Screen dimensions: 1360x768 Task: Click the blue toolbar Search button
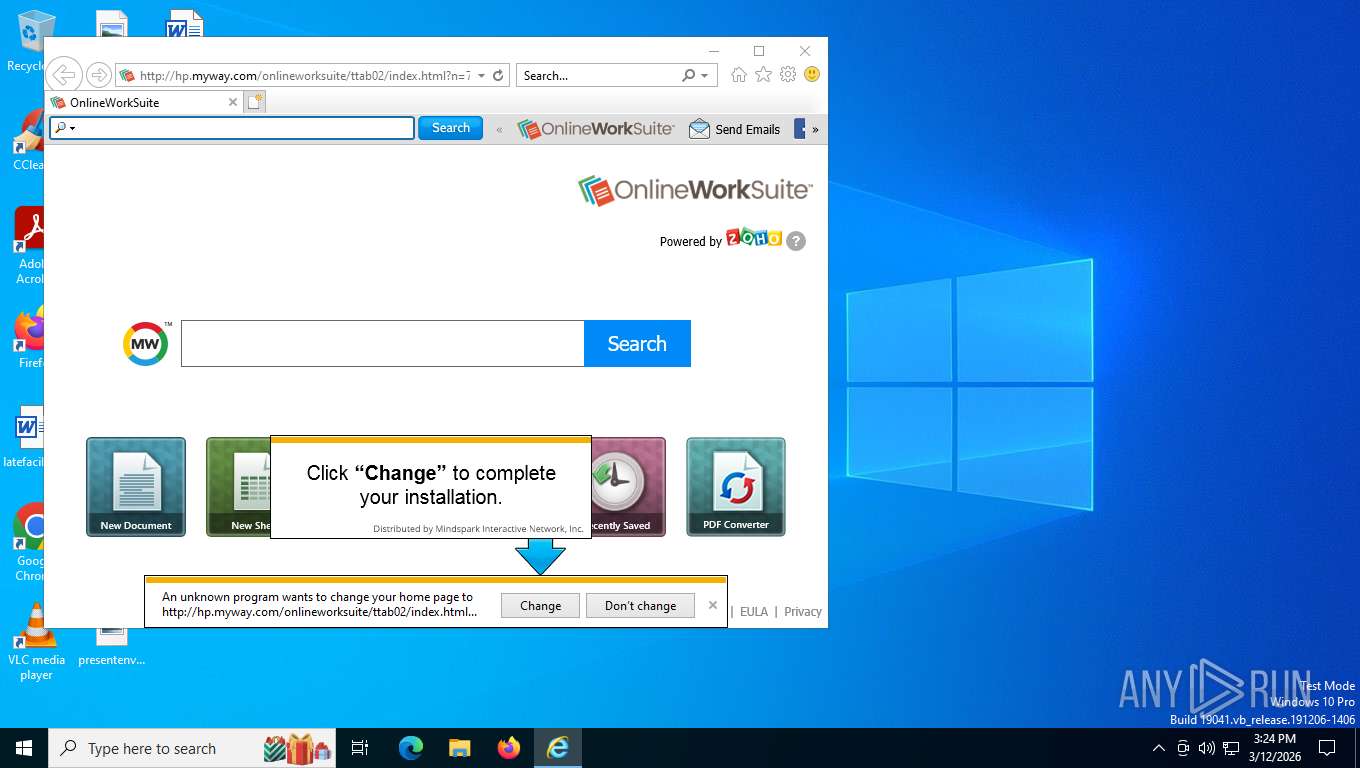pos(450,128)
